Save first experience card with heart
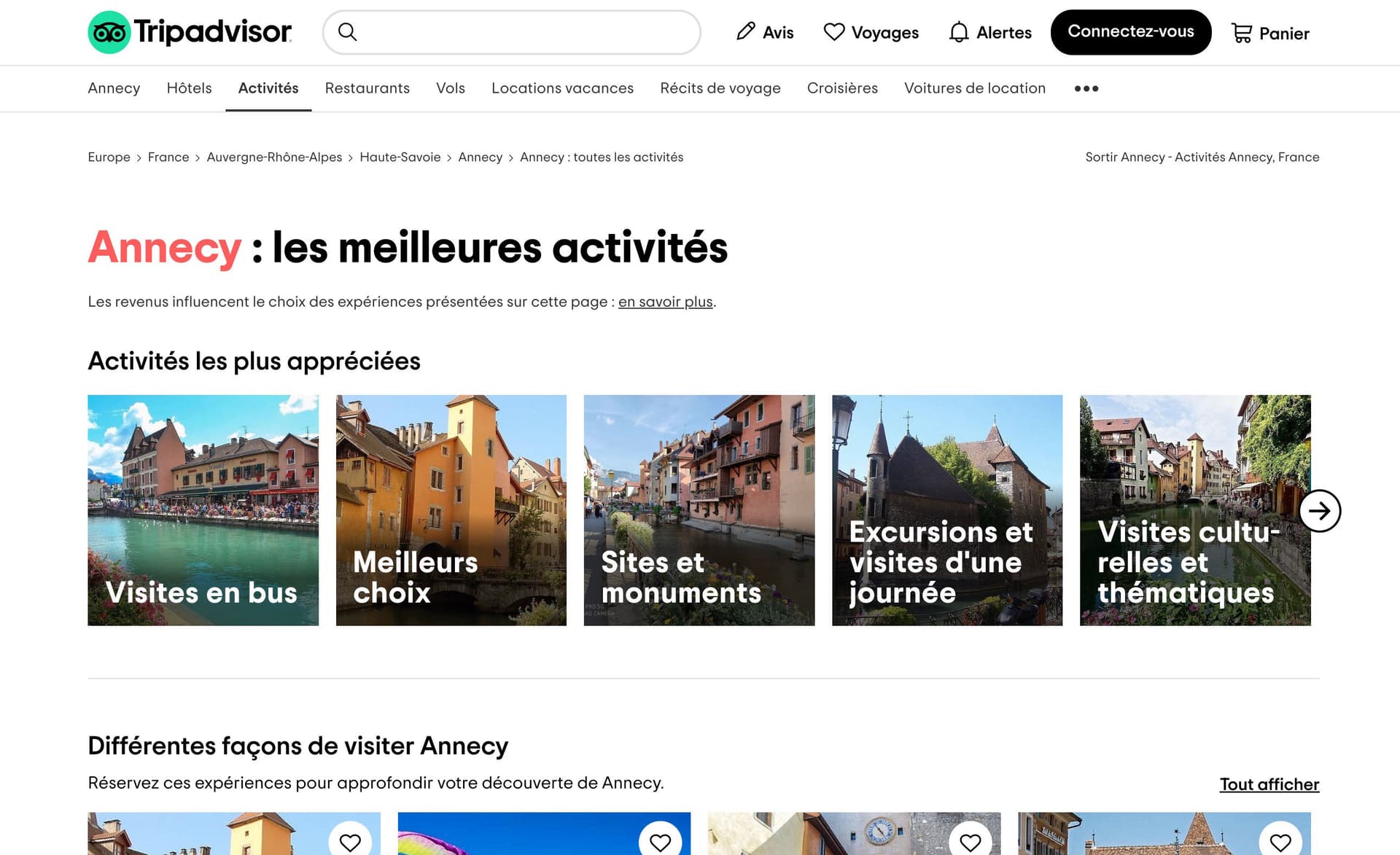Viewport: 1400px width, 855px height. [350, 841]
